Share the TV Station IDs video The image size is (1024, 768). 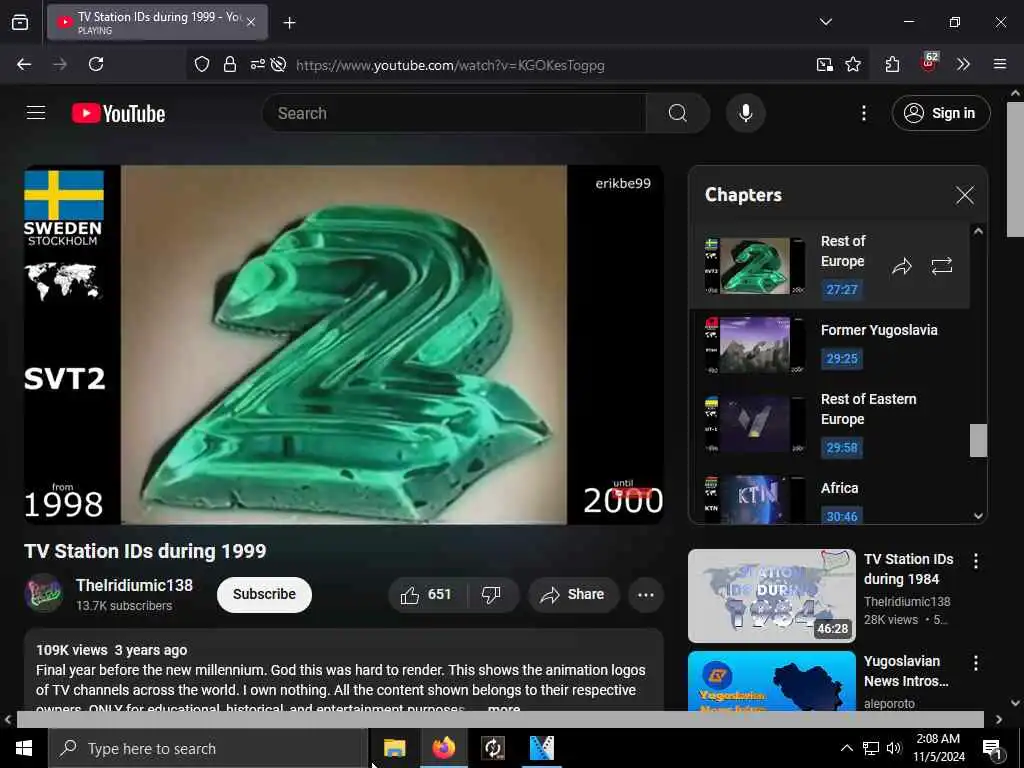tap(573, 595)
